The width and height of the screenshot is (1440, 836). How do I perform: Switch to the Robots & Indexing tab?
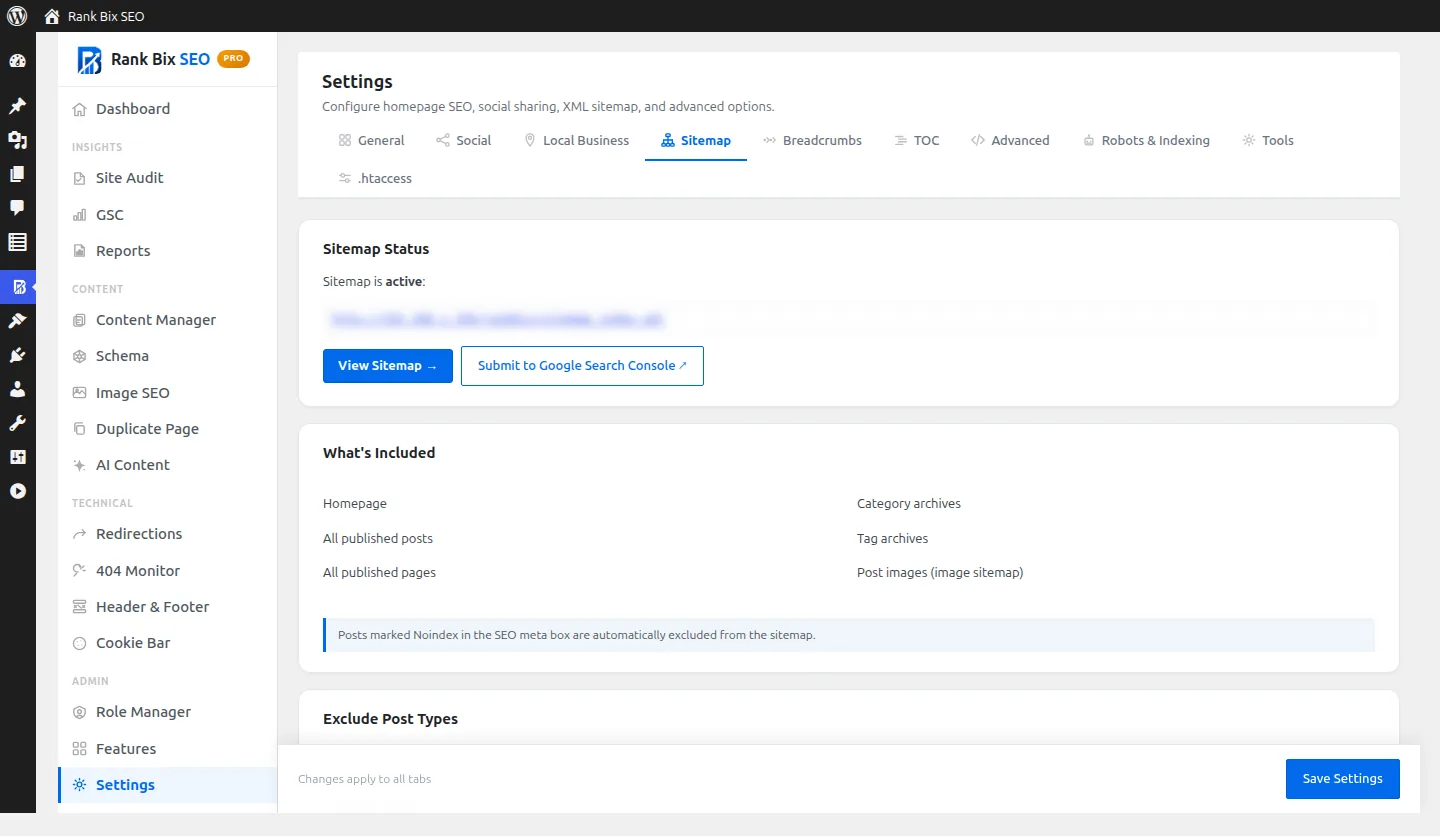click(x=1146, y=141)
